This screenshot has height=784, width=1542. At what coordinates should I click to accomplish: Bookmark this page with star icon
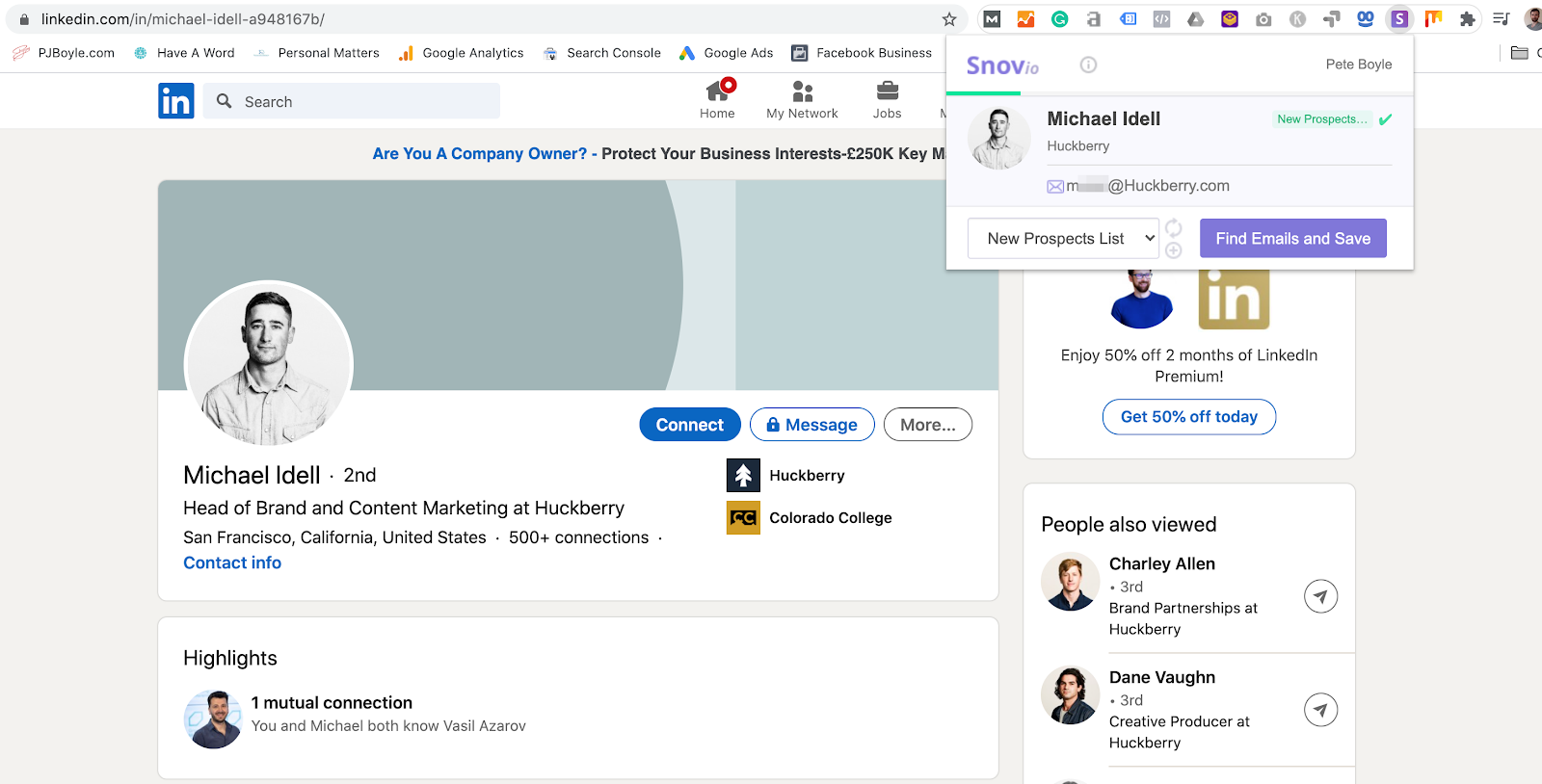click(949, 19)
